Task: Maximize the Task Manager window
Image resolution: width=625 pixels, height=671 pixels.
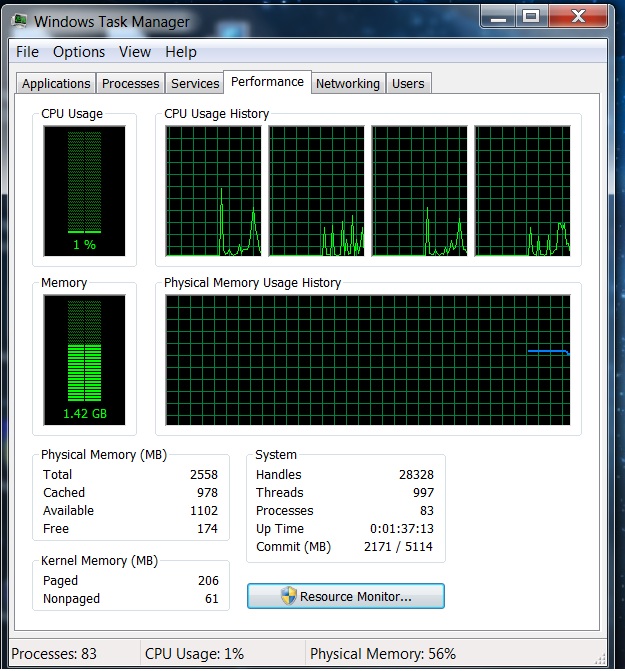Action: pyautogui.click(x=531, y=18)
